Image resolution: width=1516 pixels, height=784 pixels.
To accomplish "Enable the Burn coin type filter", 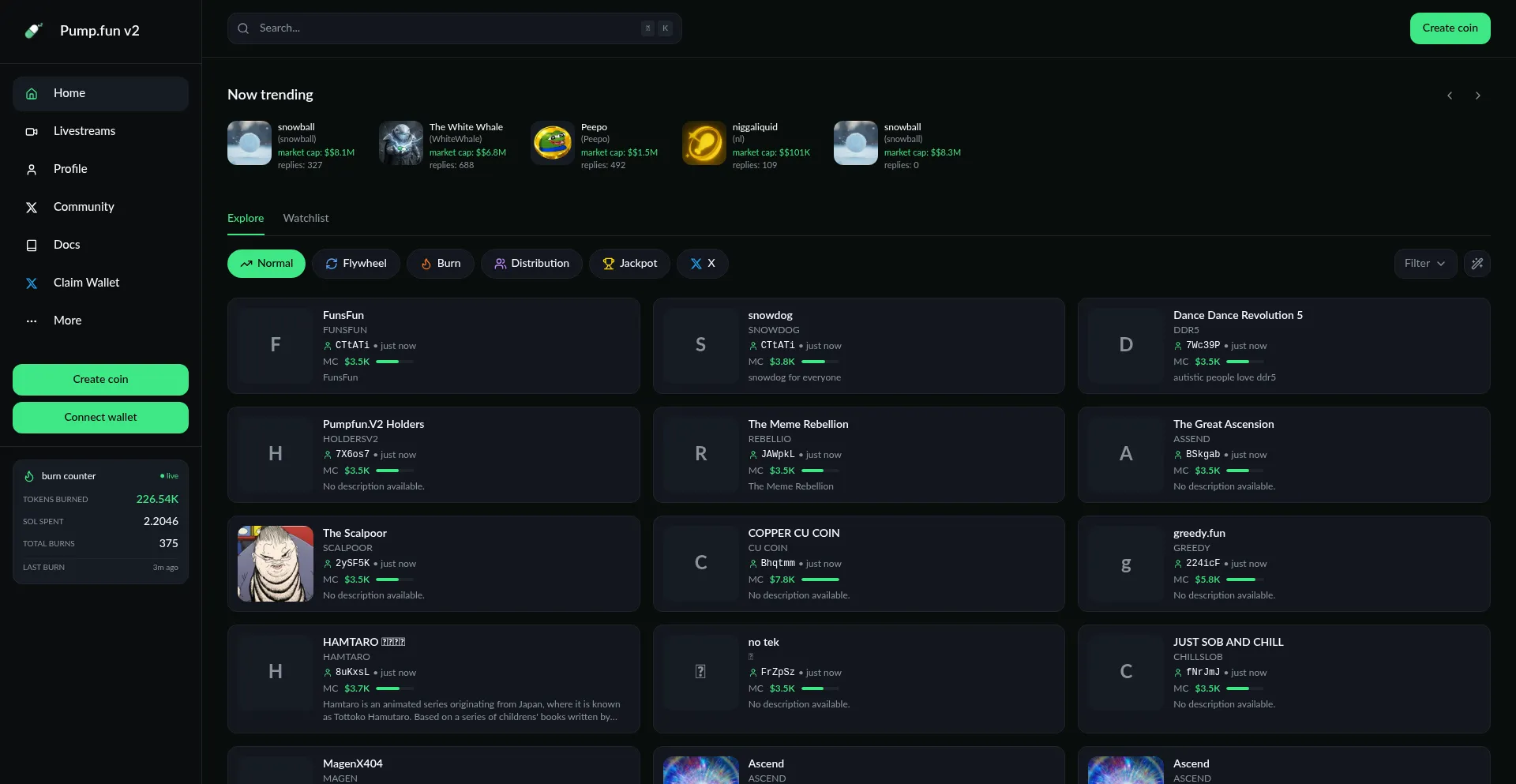I will pos(440,264).
